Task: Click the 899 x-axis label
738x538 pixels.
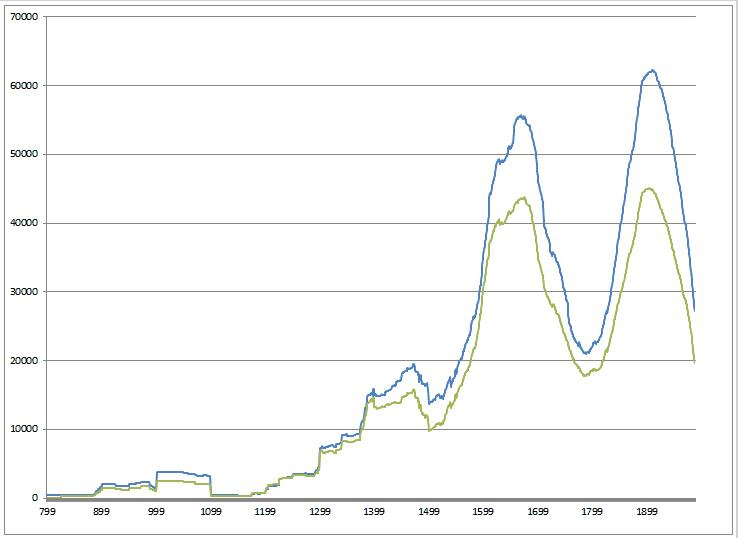Action: tap(101, 511)
